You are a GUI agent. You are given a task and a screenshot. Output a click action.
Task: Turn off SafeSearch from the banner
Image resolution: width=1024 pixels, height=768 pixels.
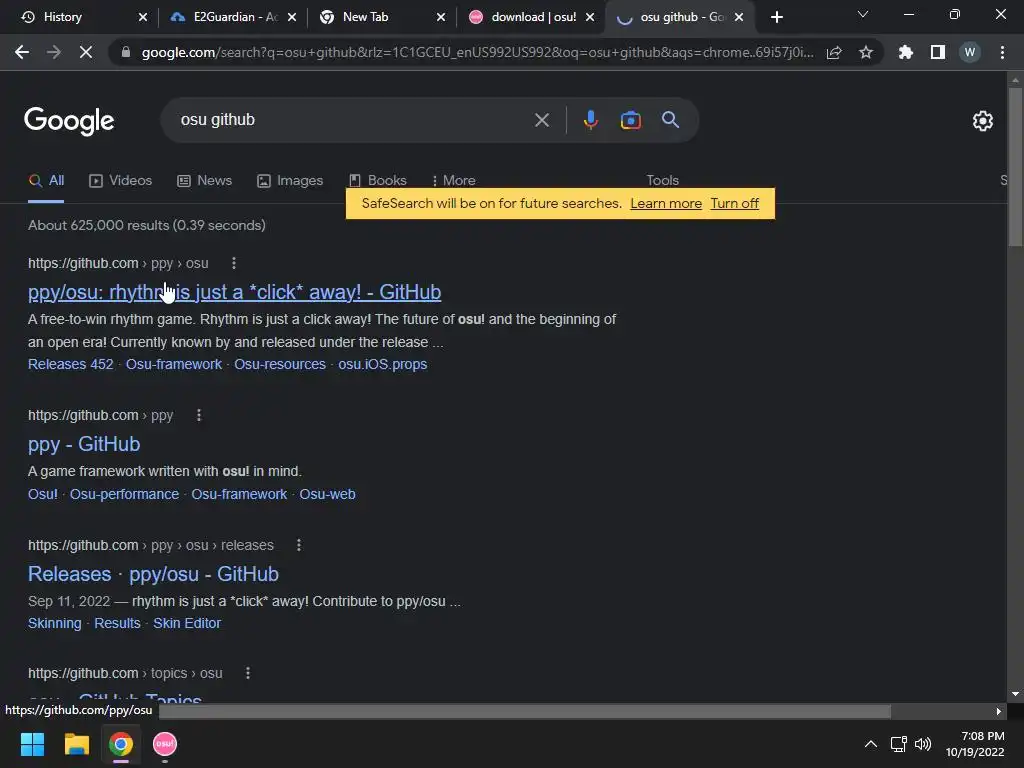735,204
